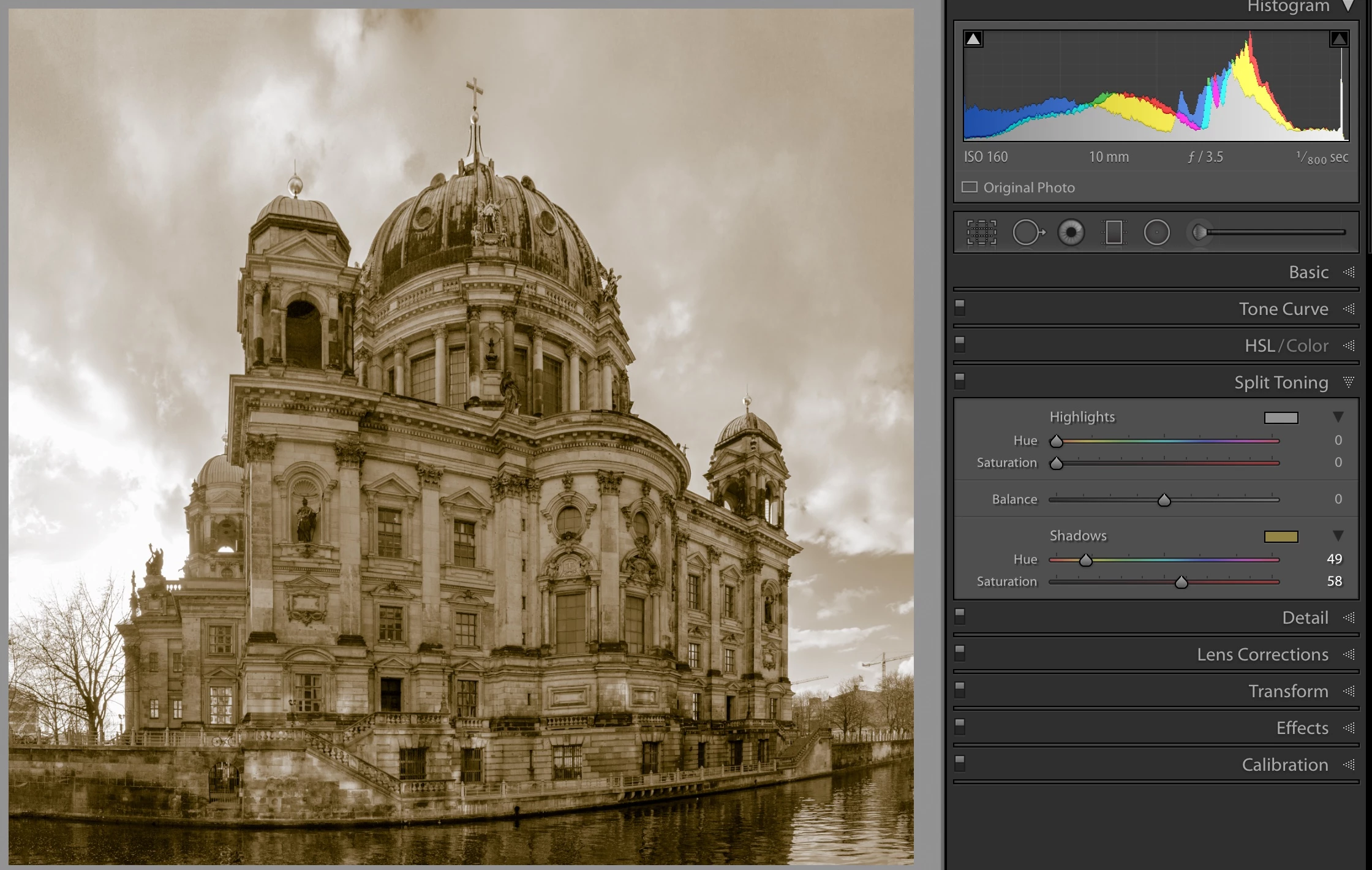Select the Red Eye Correction tool
Screen dimensions: 1372x870
[1071, 233]
